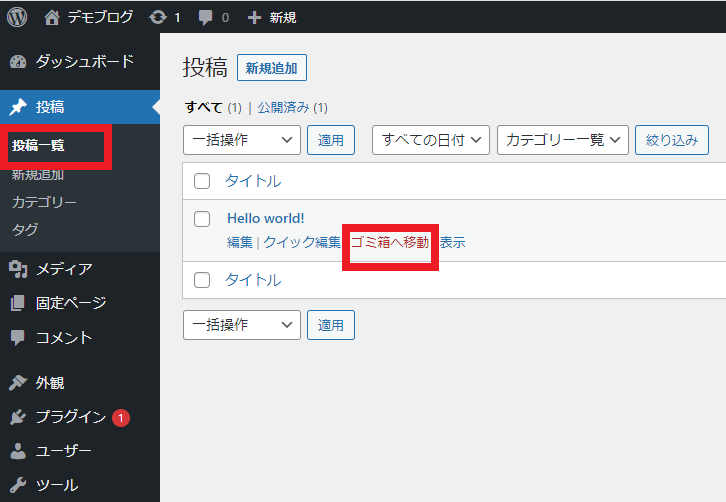726x502 pixels.
Task: Click ゴミ箱へ移動 link under Hello world!
Action: tap(390, 243)
